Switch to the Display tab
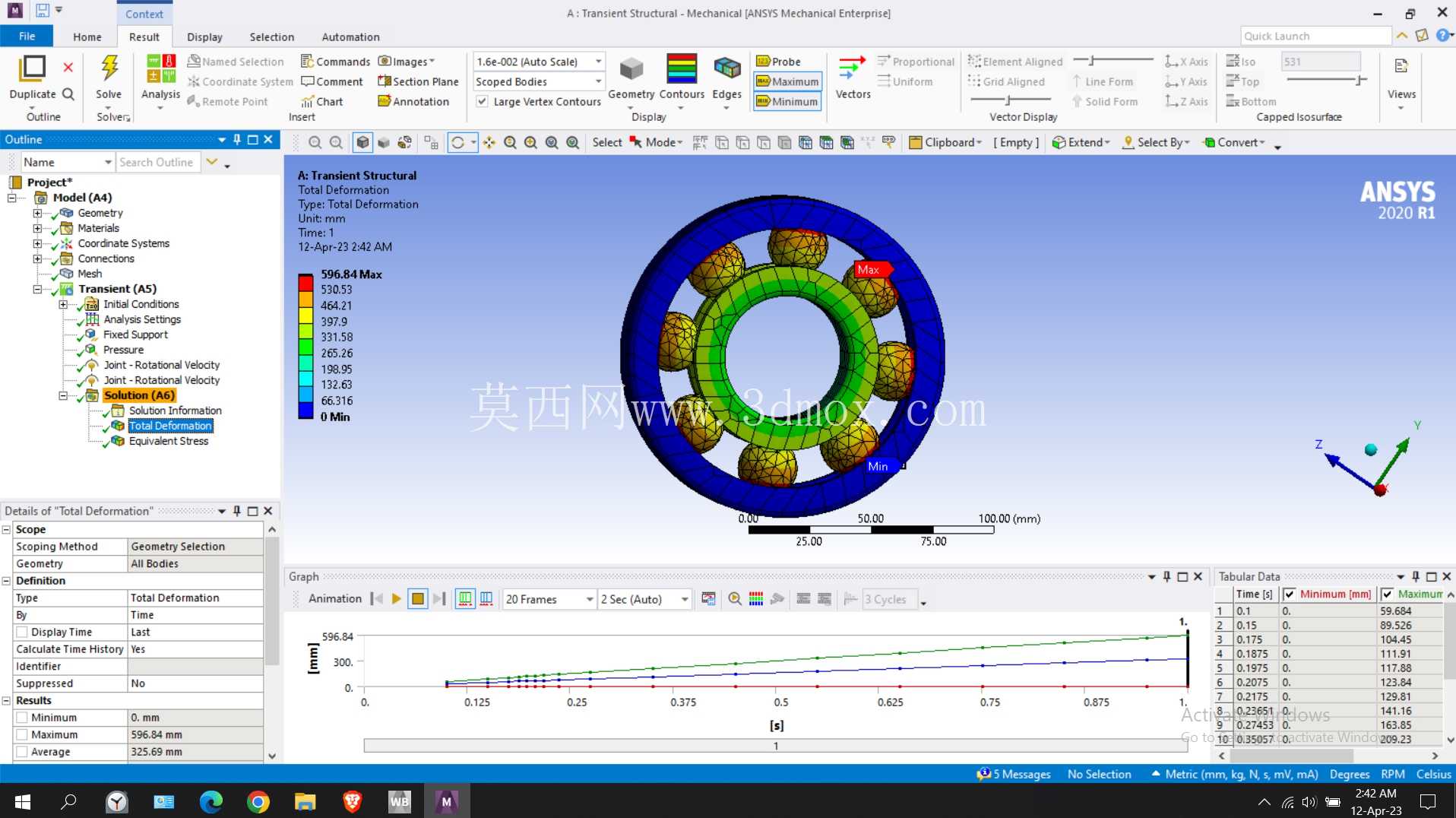The image size is (1456, 818). [204, 36]
